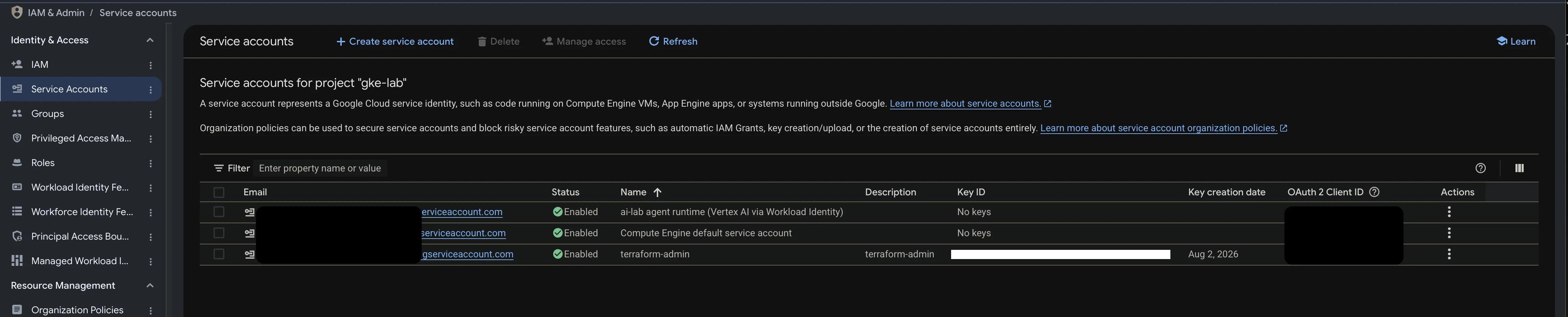1568x317 pixels.
Task: Open Organization Policies in the sidebar
Action: coord(77,310)
